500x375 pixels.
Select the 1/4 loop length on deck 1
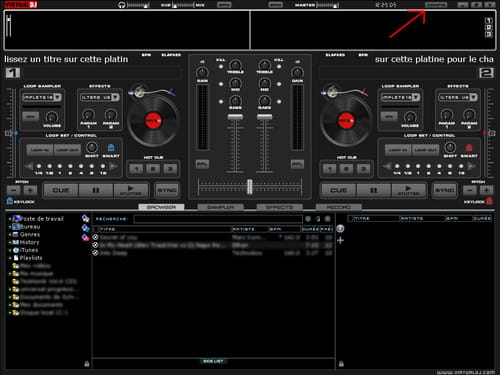coord(39,166)
